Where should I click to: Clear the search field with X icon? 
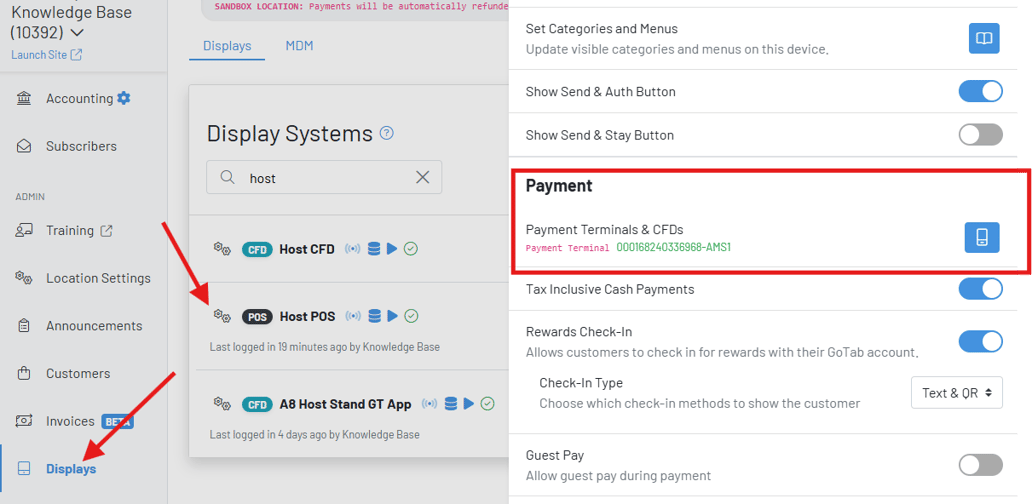tap(422, 178)
